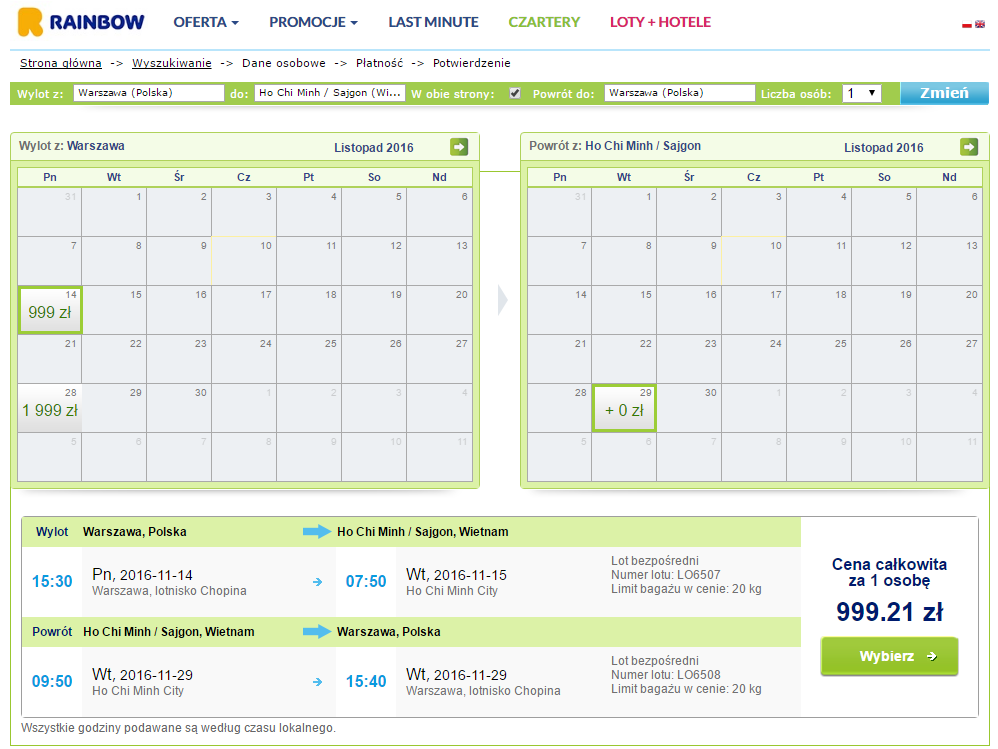Click the blue arrow in Wylot header
Image resolution: width=998 pixels, height=749 pixels.
[x=317, y=531]
